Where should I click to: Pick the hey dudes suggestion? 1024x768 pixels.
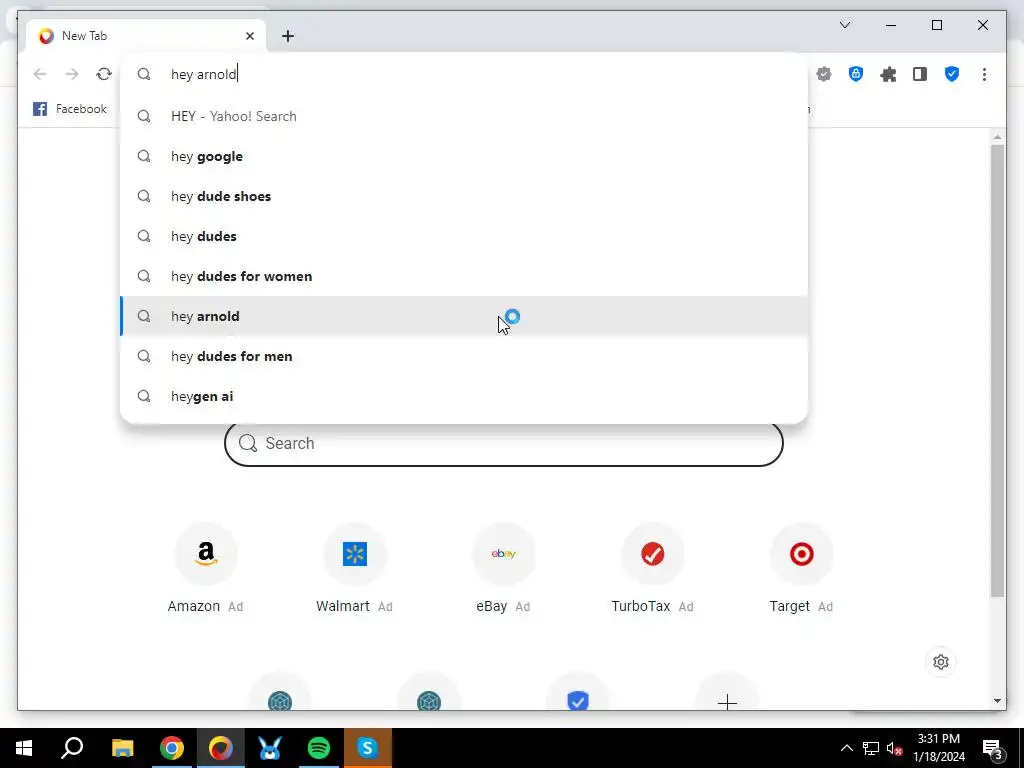click(464, 236)
